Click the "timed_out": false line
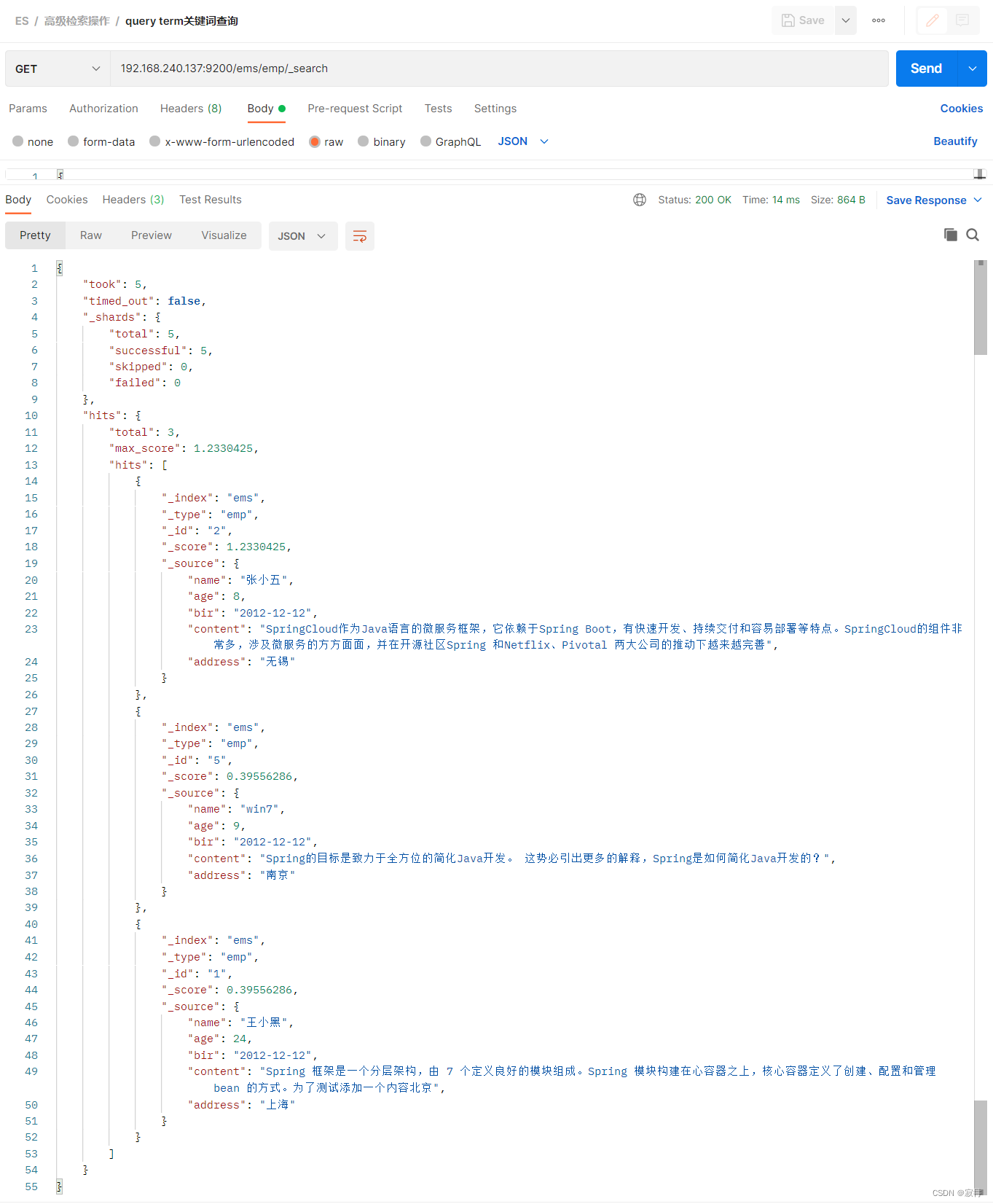This screenshot has height=1204, width=993. point(144,301)
